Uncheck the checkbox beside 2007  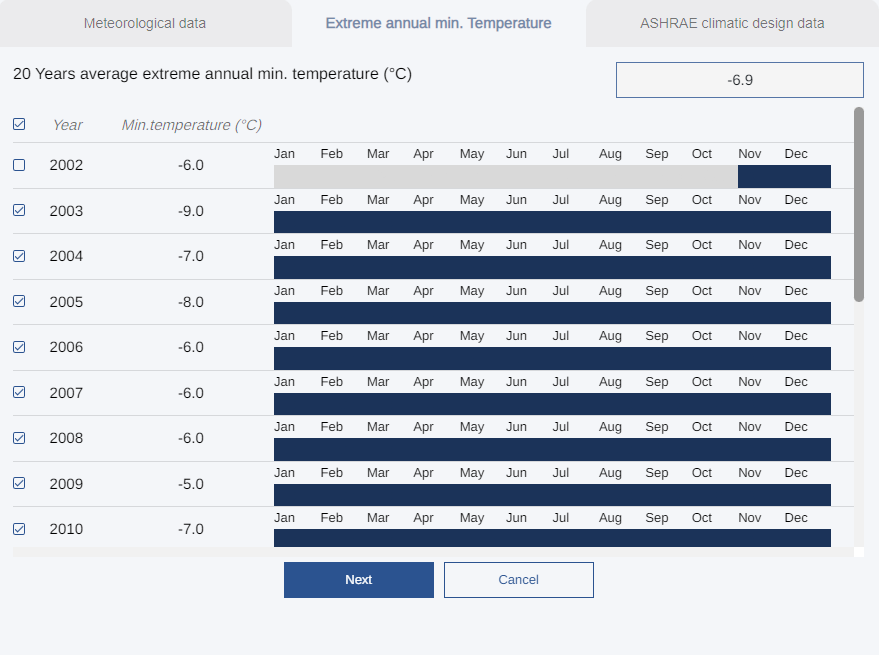pos(19,393)
